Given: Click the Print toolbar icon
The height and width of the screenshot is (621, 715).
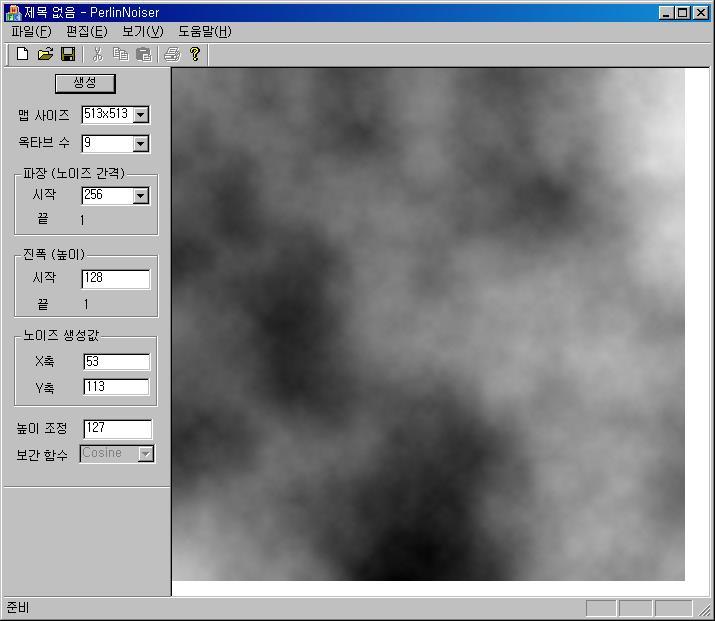Looking at the screenshot, I should [x=172, y=54].
